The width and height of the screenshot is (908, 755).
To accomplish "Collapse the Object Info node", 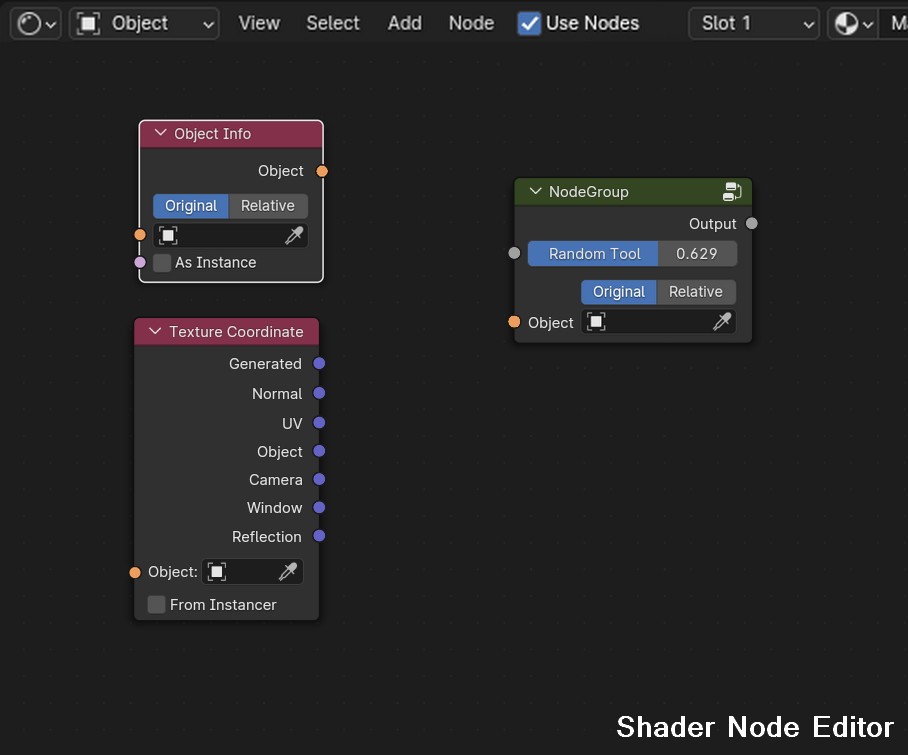I will 160,133.
